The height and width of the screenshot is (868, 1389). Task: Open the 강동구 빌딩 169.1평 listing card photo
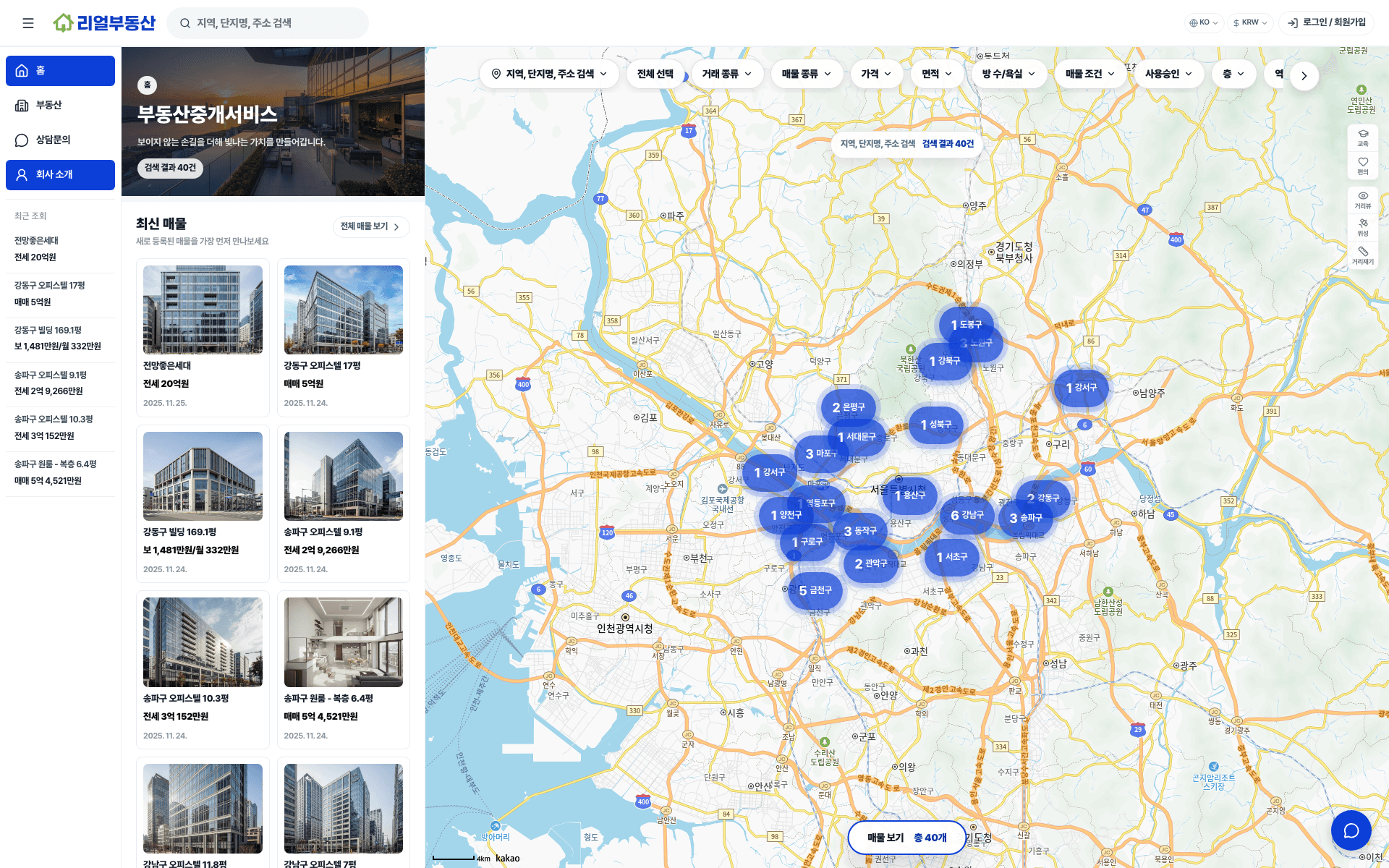(x=203, y=476)
